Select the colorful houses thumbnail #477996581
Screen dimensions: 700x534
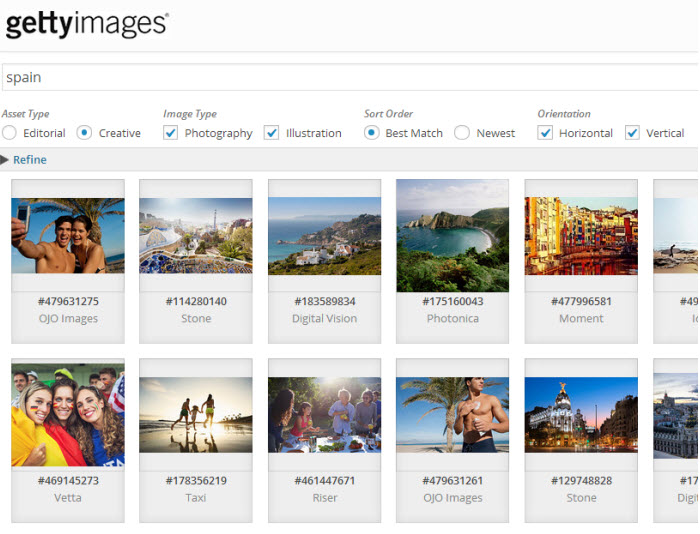581,236
